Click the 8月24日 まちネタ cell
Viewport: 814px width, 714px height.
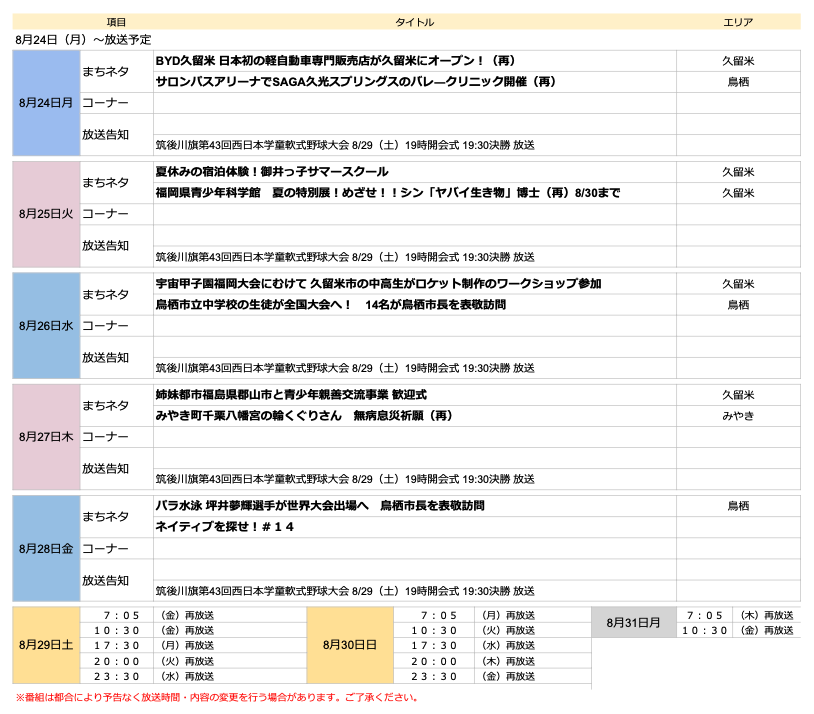click(116, 72)
